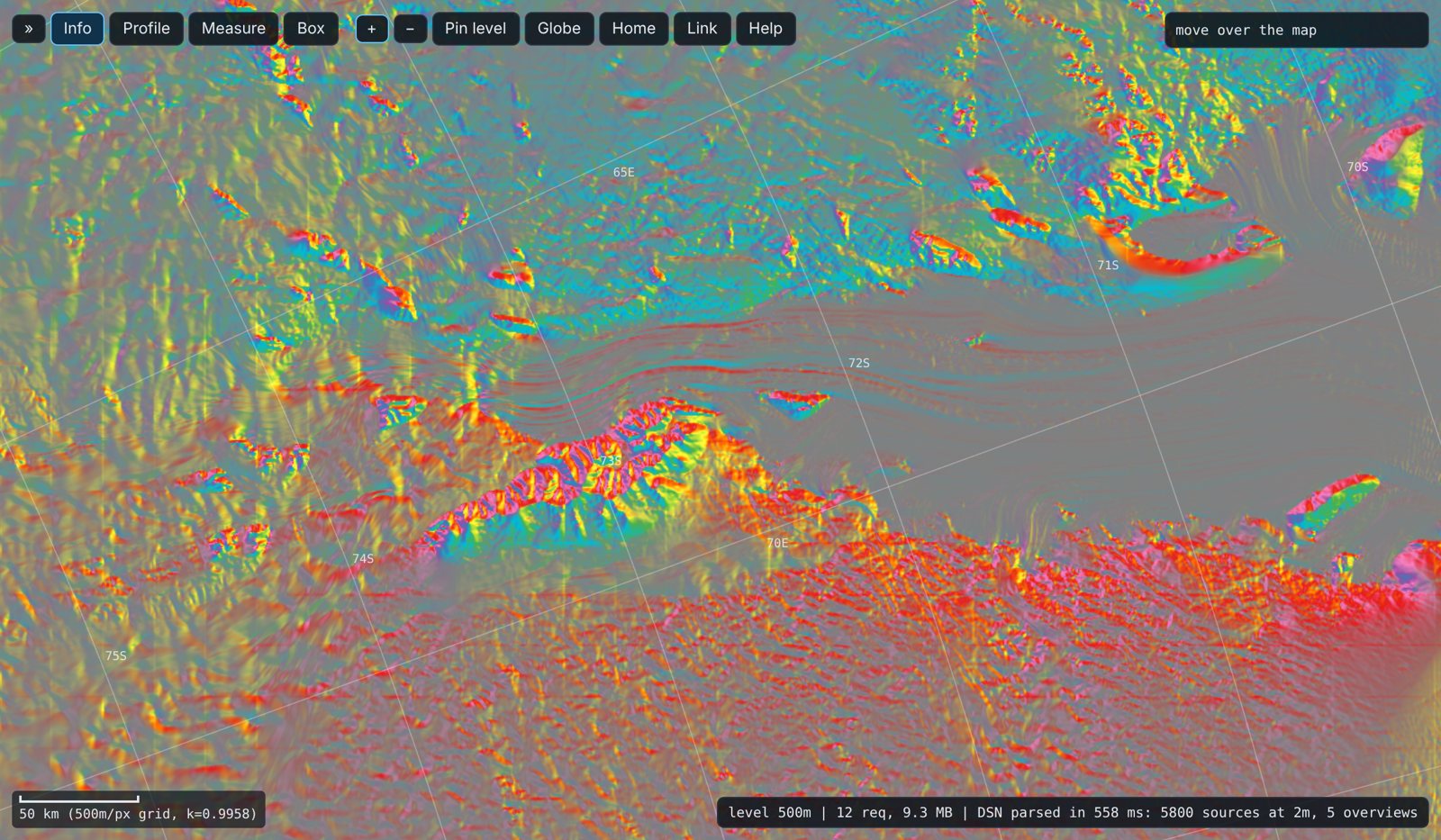Zoom in with the plus button
The height and width of the screenshot is (840, 1441).
coord(372,29)
